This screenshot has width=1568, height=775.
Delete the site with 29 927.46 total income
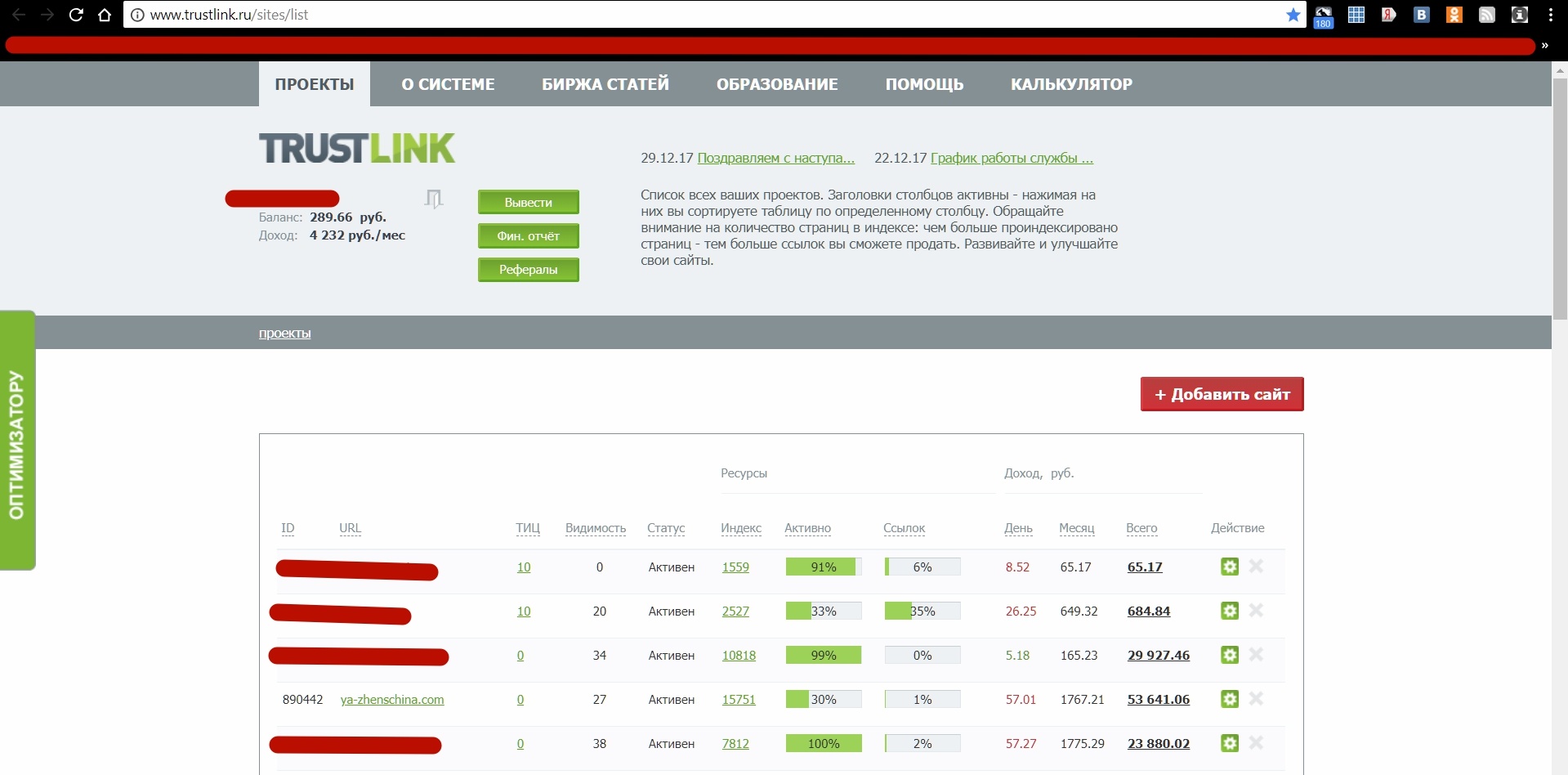(1257, 654)
